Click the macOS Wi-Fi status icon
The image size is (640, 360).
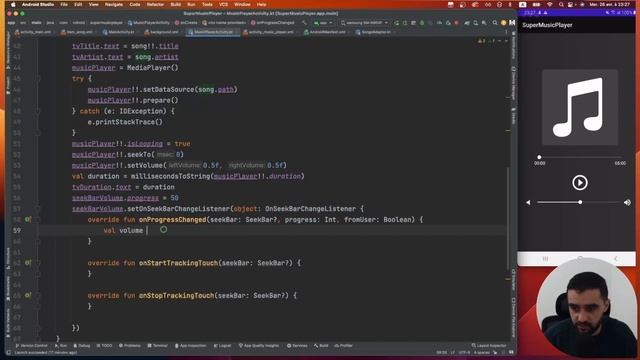pos(549,4)
